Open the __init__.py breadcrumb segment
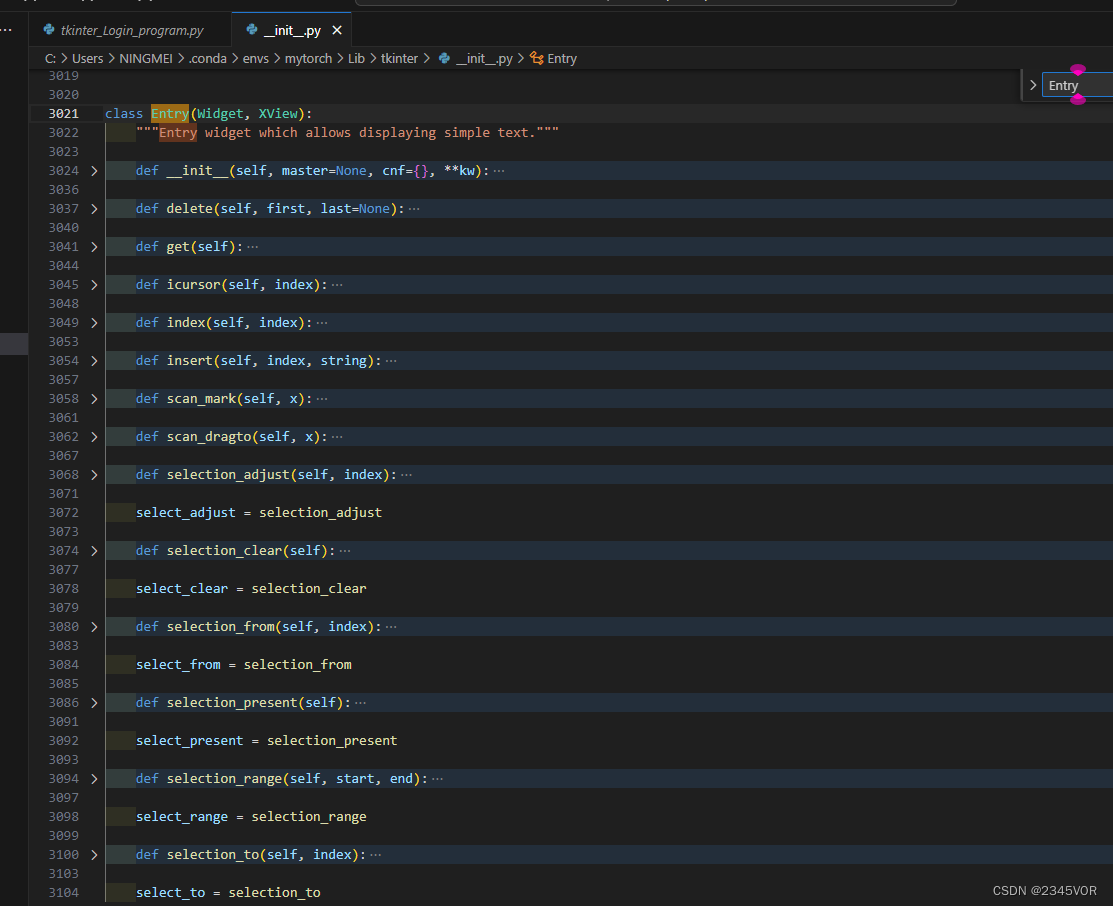 pos(484,58)
